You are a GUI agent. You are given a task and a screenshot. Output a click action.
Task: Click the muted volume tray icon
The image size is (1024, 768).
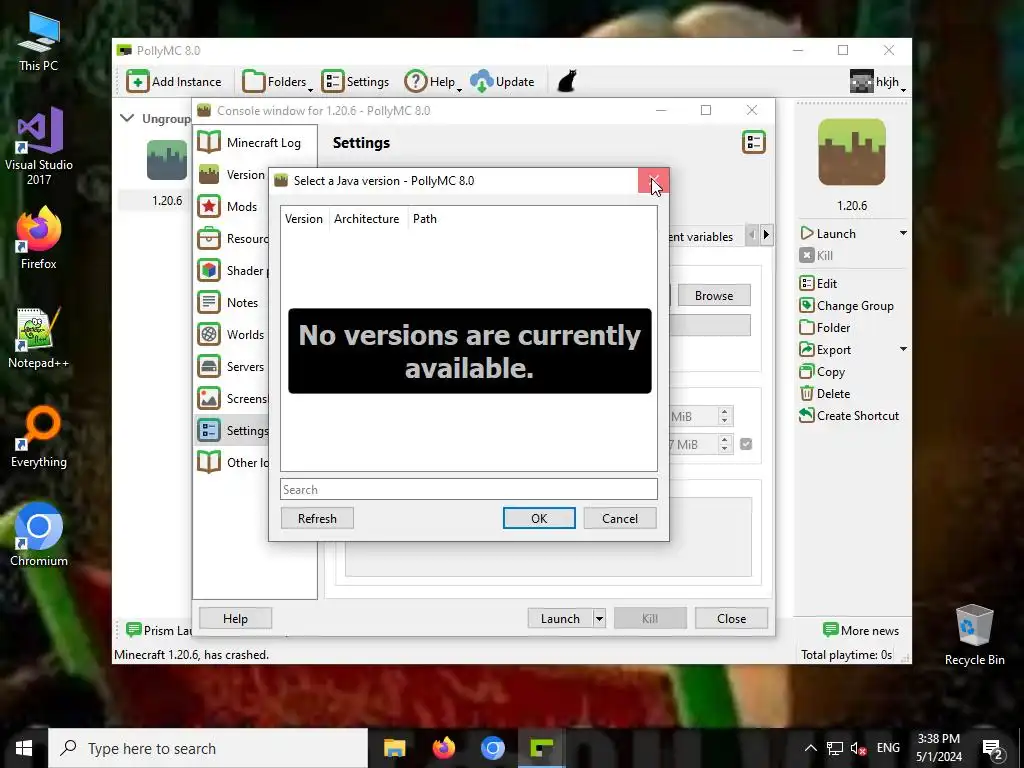point(858,748)
